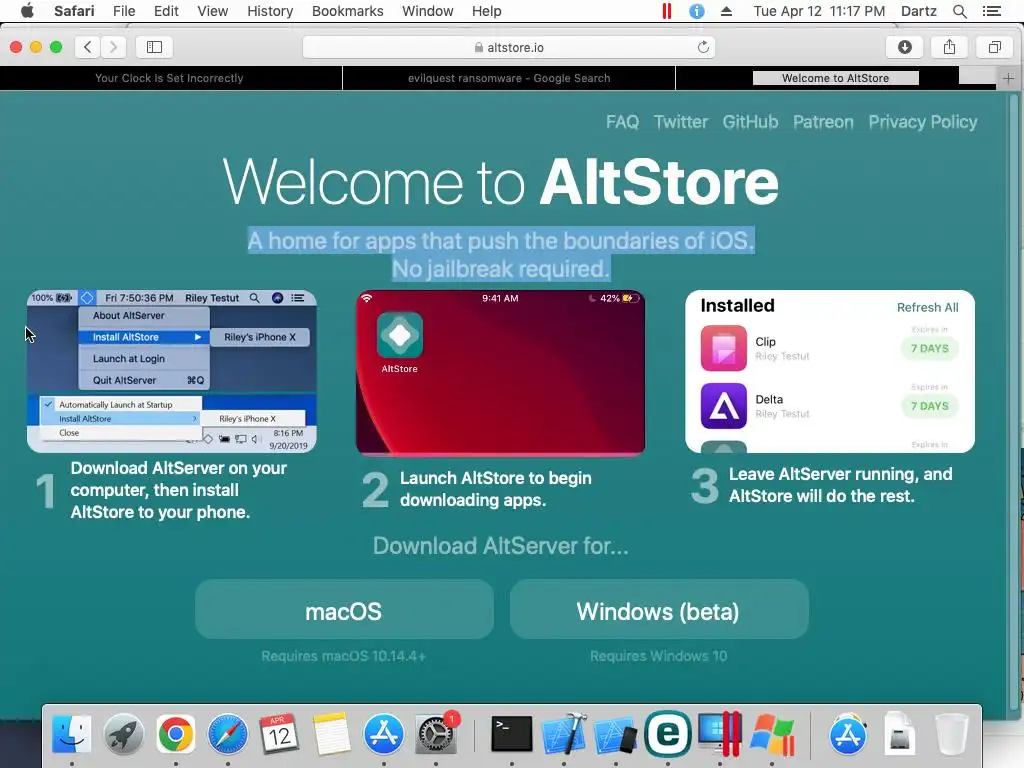Open the Twitter link
This screenshot has height=768, width=1024.
680,122
